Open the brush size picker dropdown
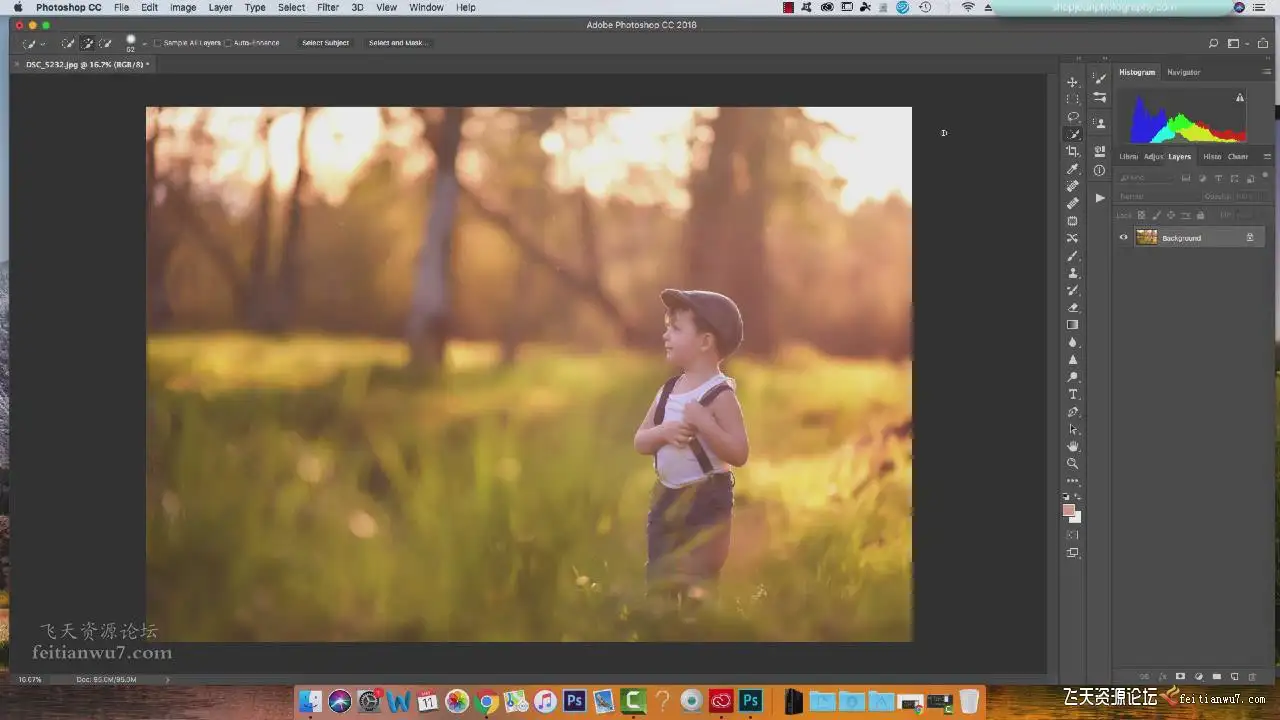Image resolution: width=1280 pixels, height=720 pixels. click(144, 44)
